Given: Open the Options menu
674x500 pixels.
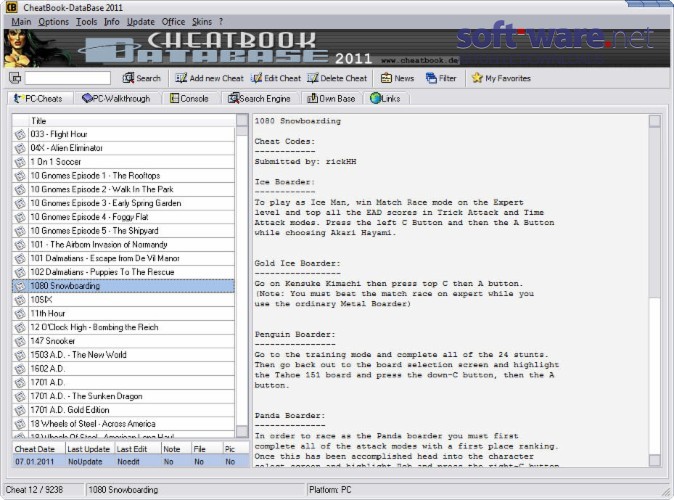Looking at the screenshot, I should pyautogui.click(x=53, y=21).
